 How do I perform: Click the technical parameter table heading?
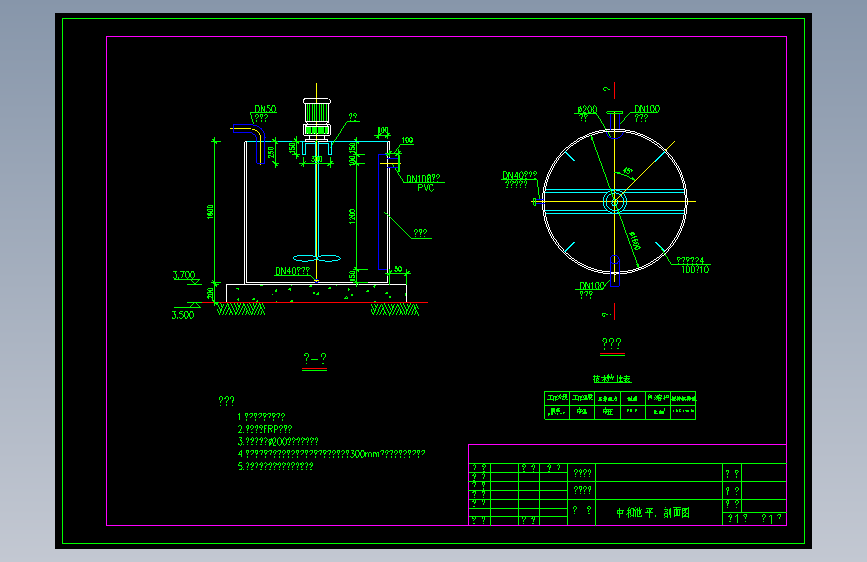pyautogui.click(x=612, y=379)
